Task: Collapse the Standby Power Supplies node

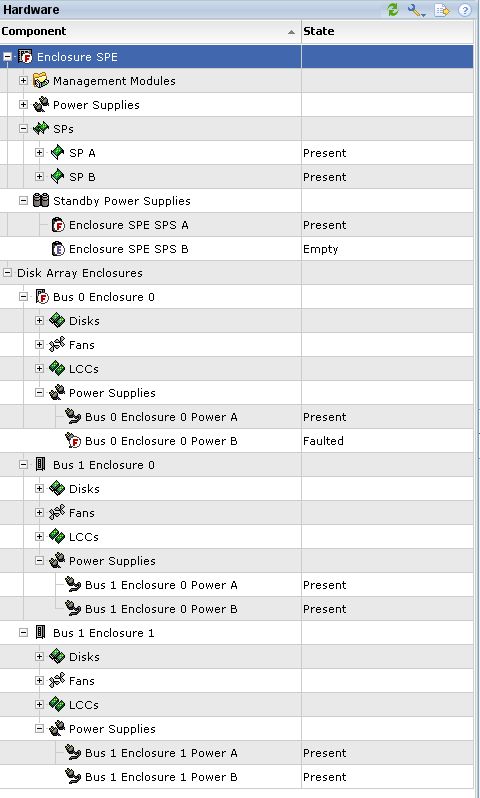Action: 23,201
